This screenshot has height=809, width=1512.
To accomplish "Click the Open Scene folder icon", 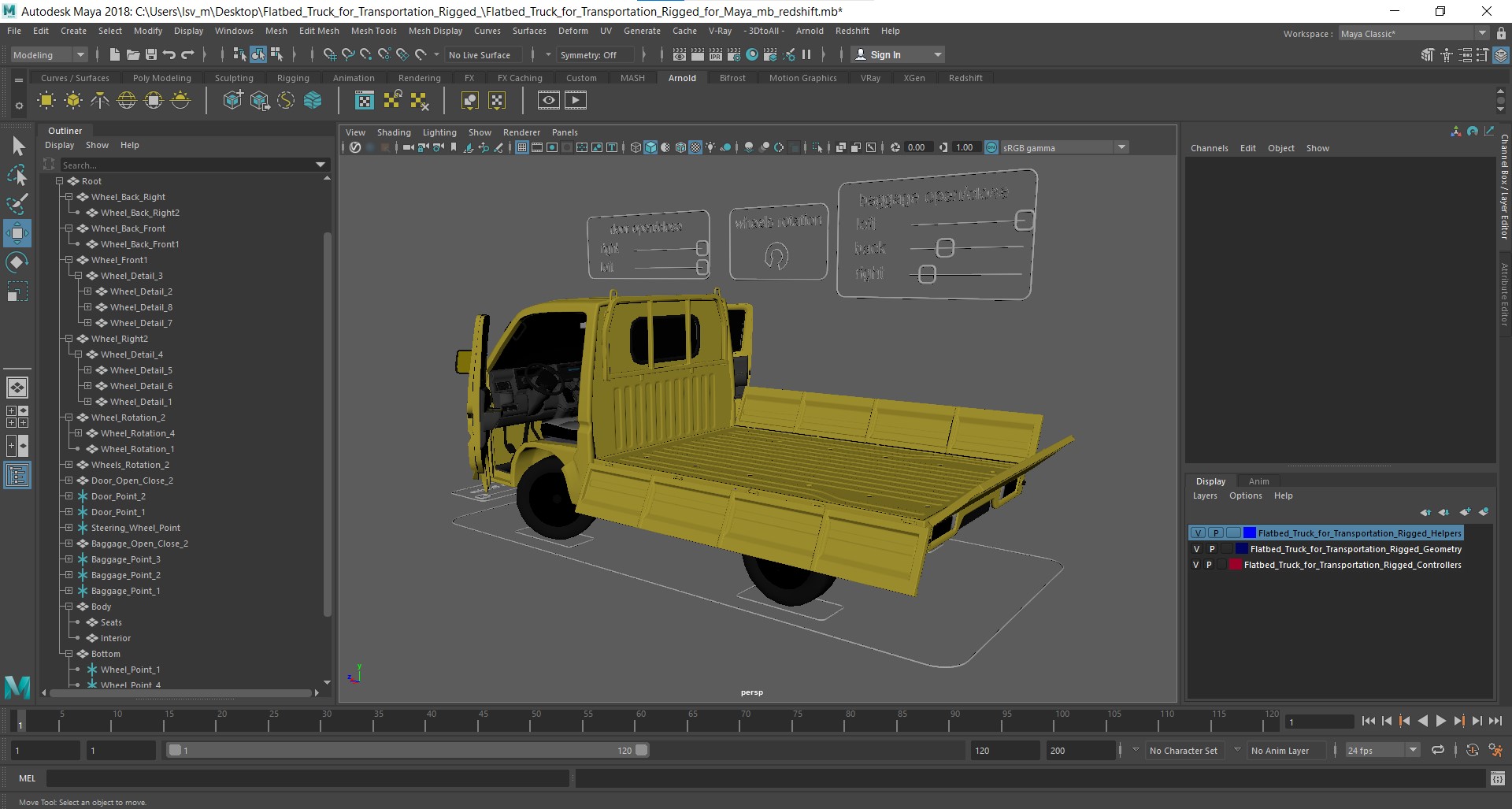I will [x=132, y=54].
